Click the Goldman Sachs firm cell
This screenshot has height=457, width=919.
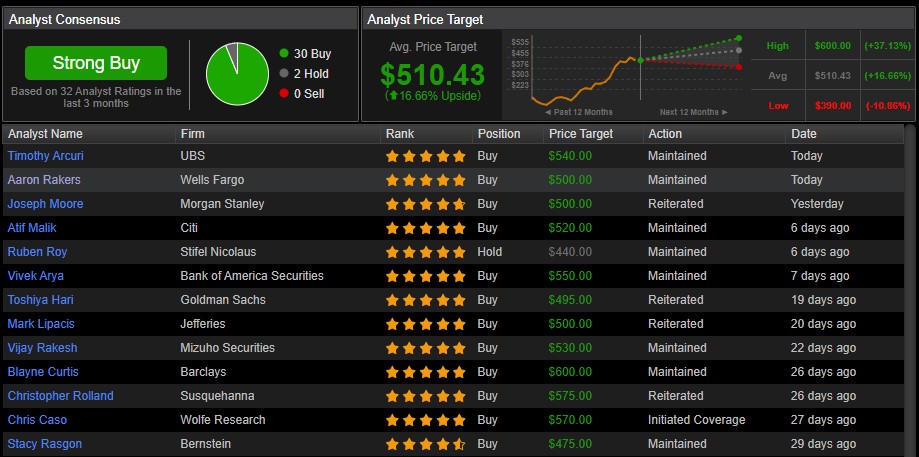click(223, 300)
